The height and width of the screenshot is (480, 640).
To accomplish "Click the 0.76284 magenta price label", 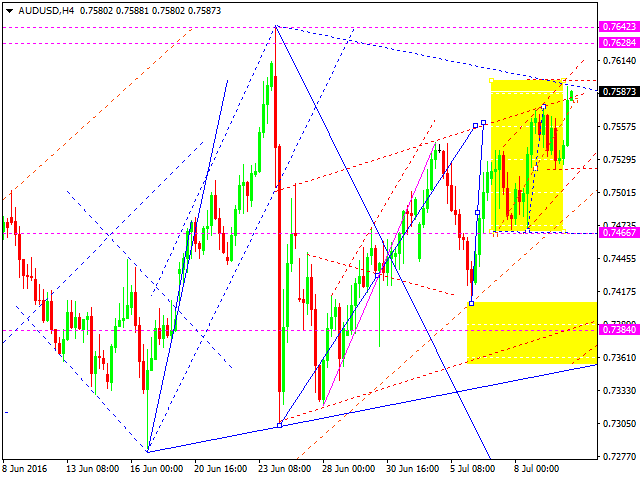I will (x=619, y=42).
